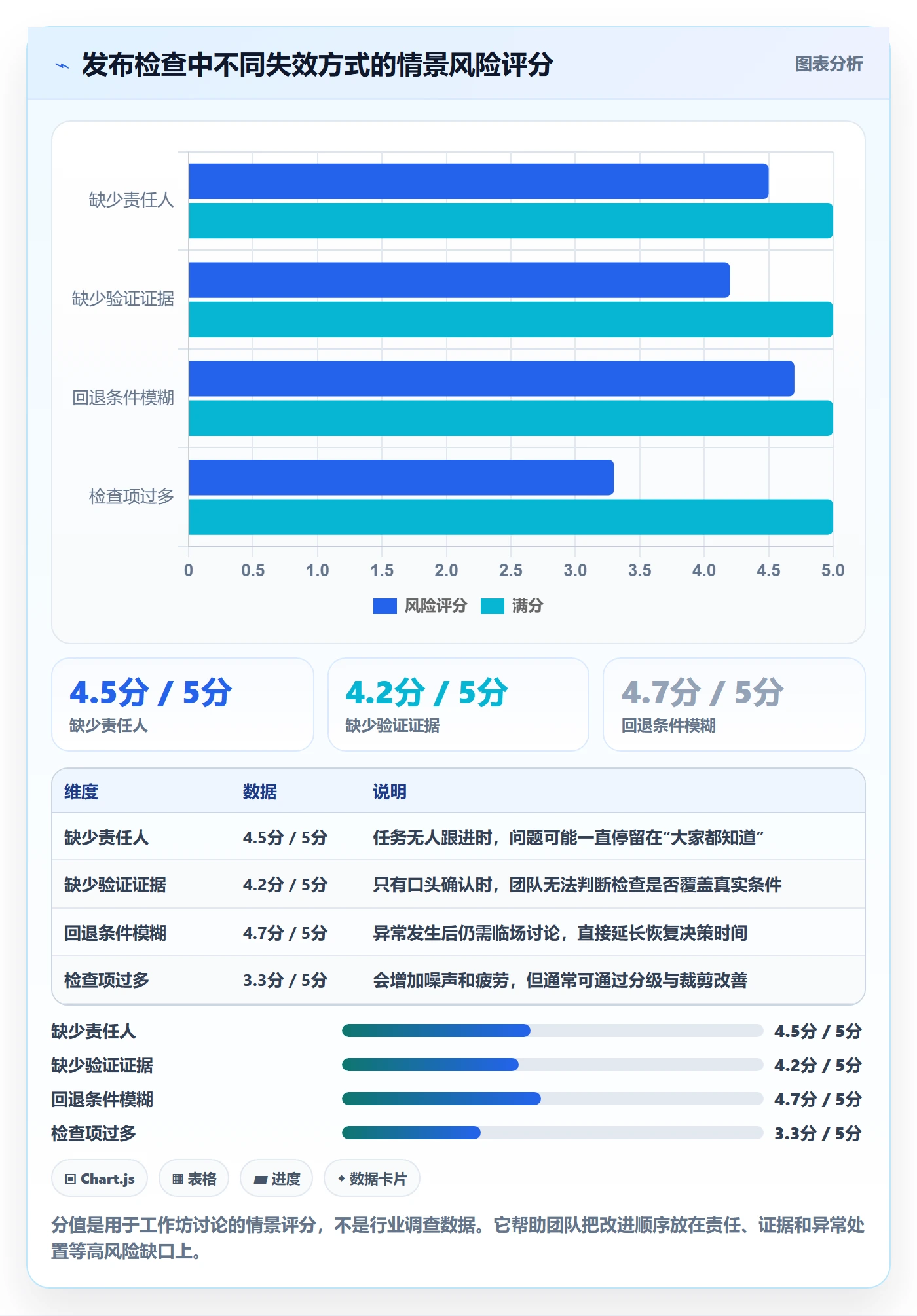Click the blue 风险评分 legend swatch

385,606
